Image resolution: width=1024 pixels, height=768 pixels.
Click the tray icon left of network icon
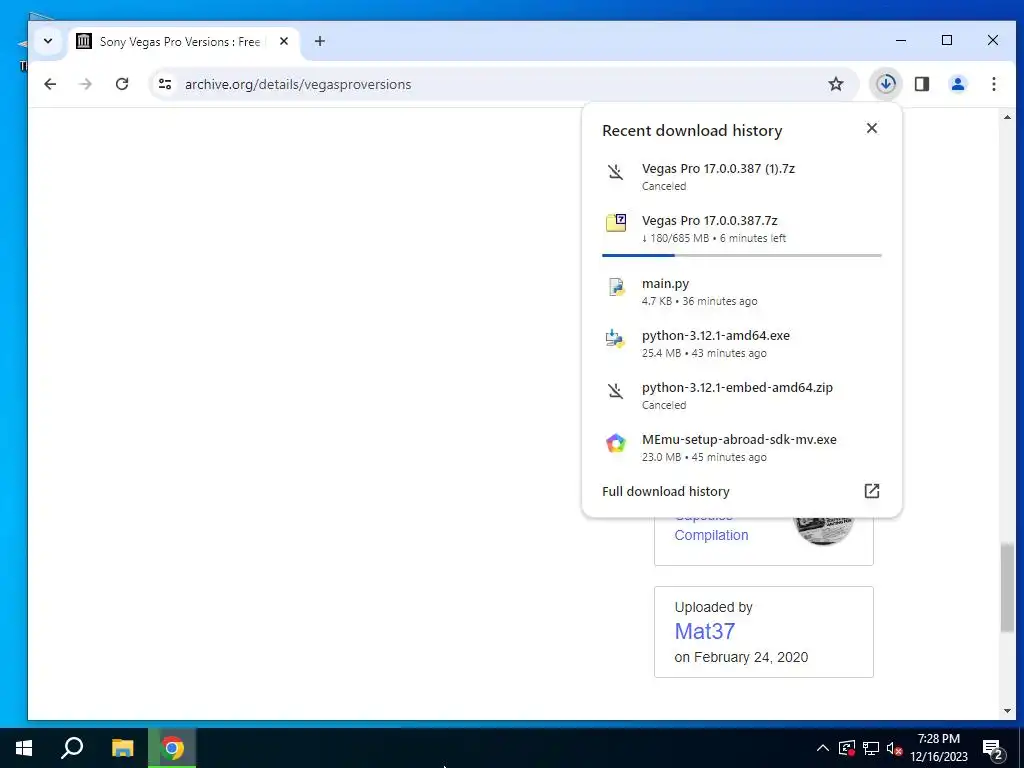[x=846, y=748]
